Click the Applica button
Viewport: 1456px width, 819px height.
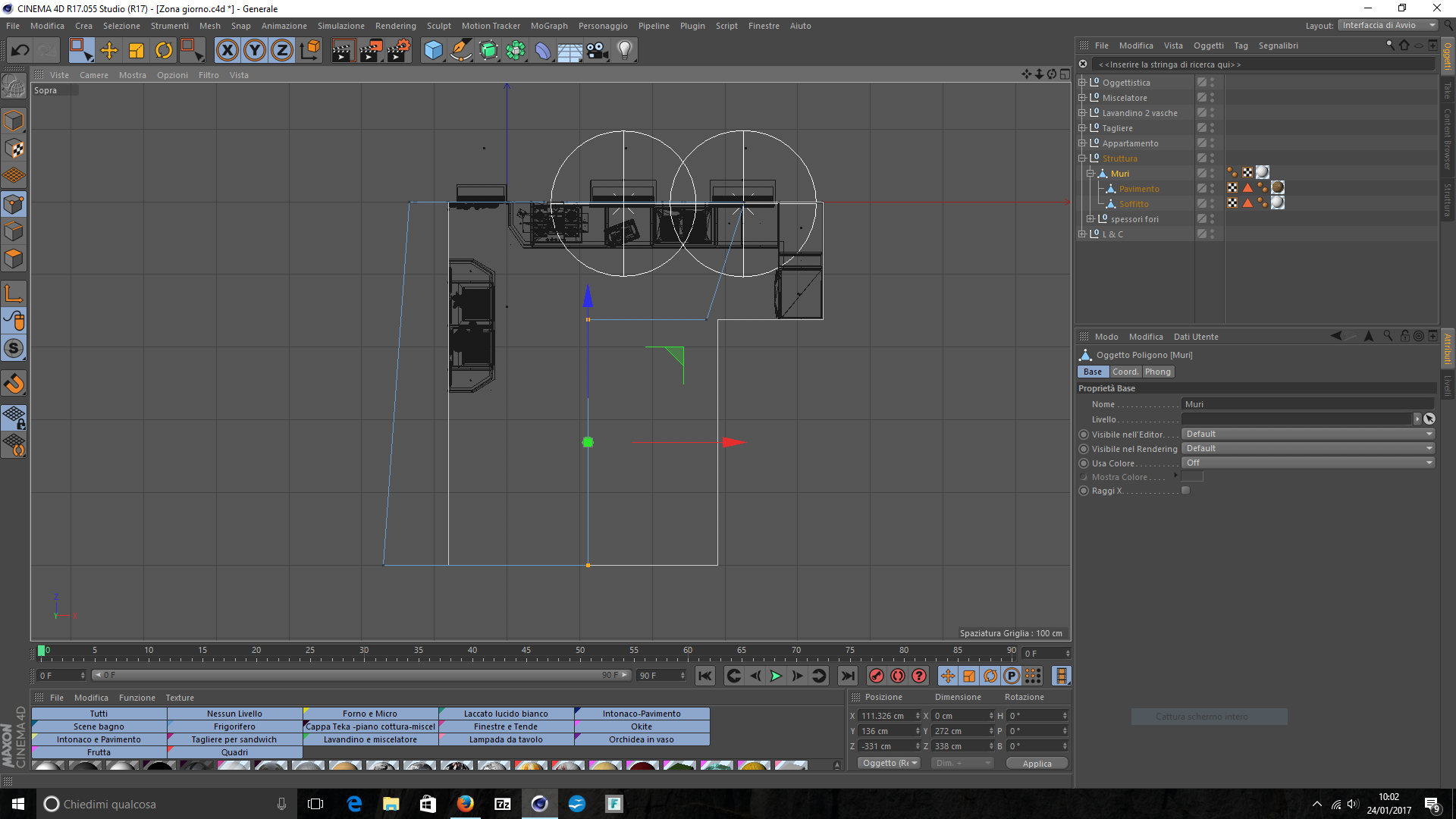(1036, 764)
